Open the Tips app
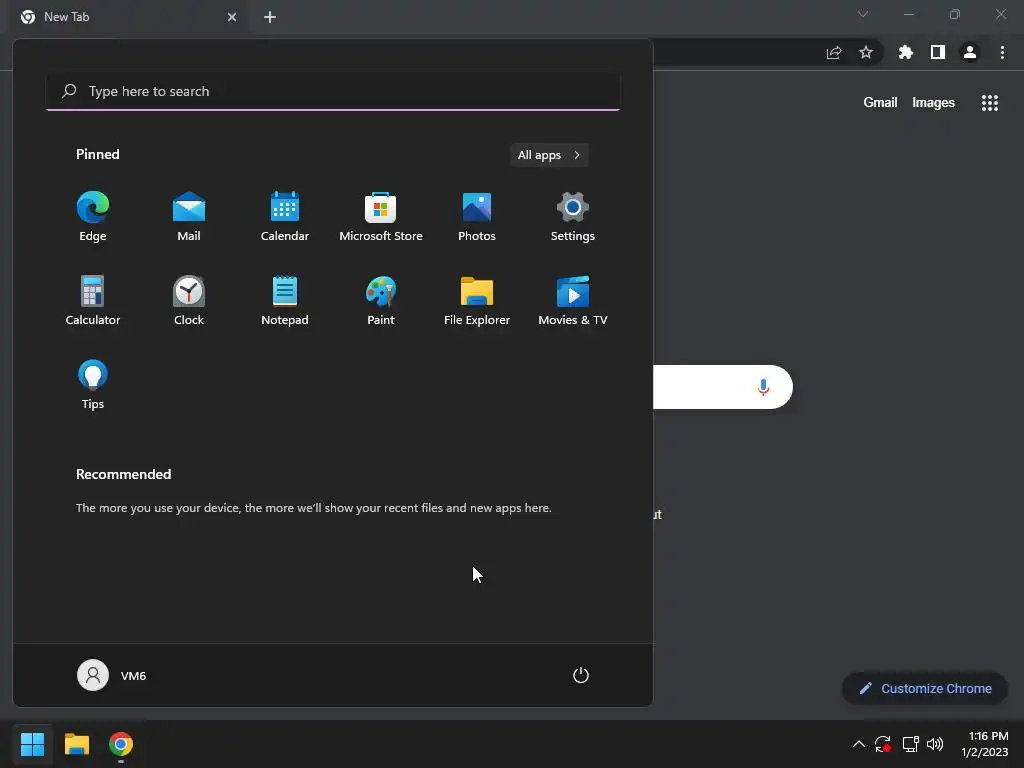 tap(93, 385)
